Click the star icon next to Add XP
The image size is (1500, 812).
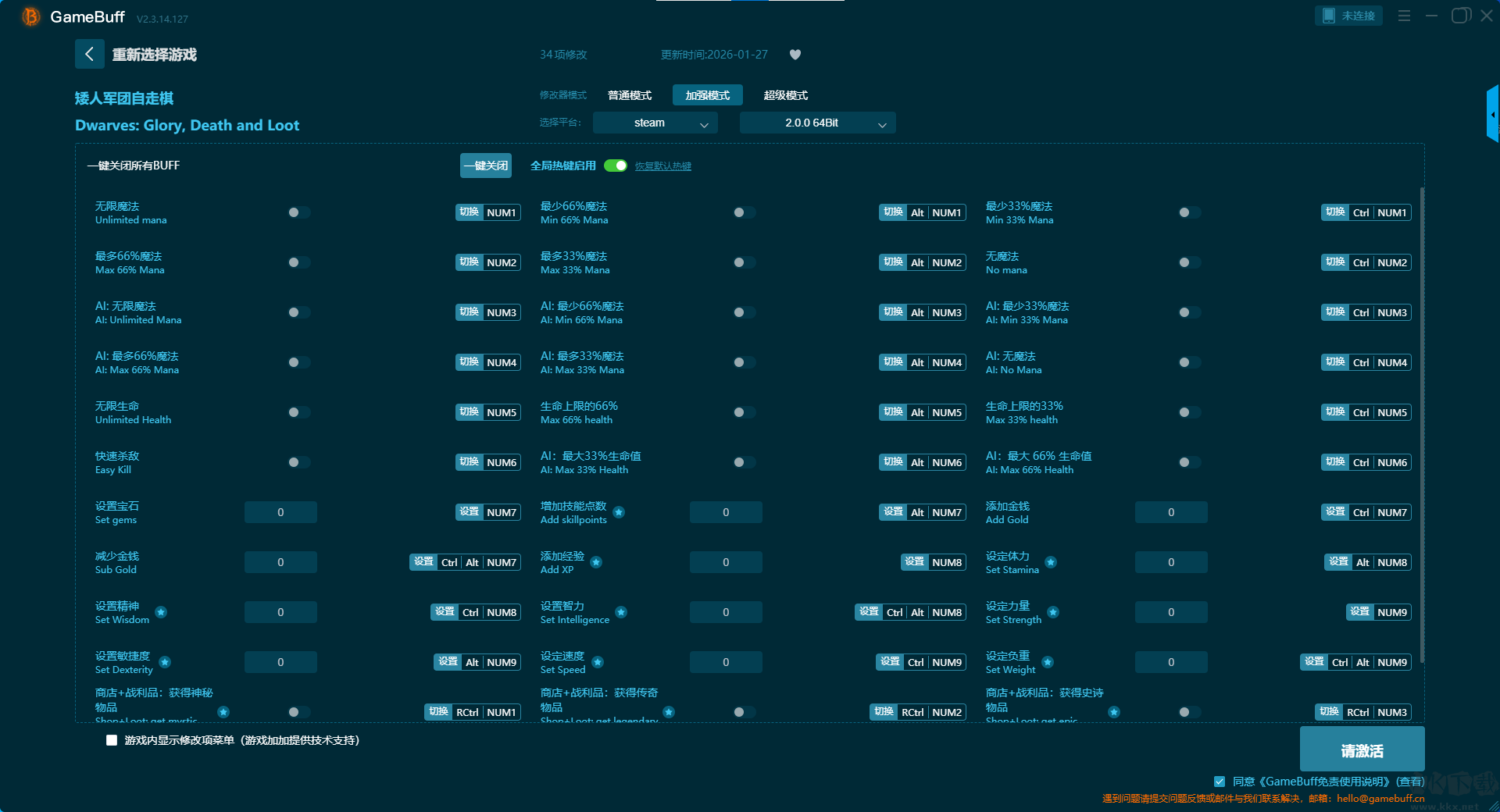pos(596,562)
